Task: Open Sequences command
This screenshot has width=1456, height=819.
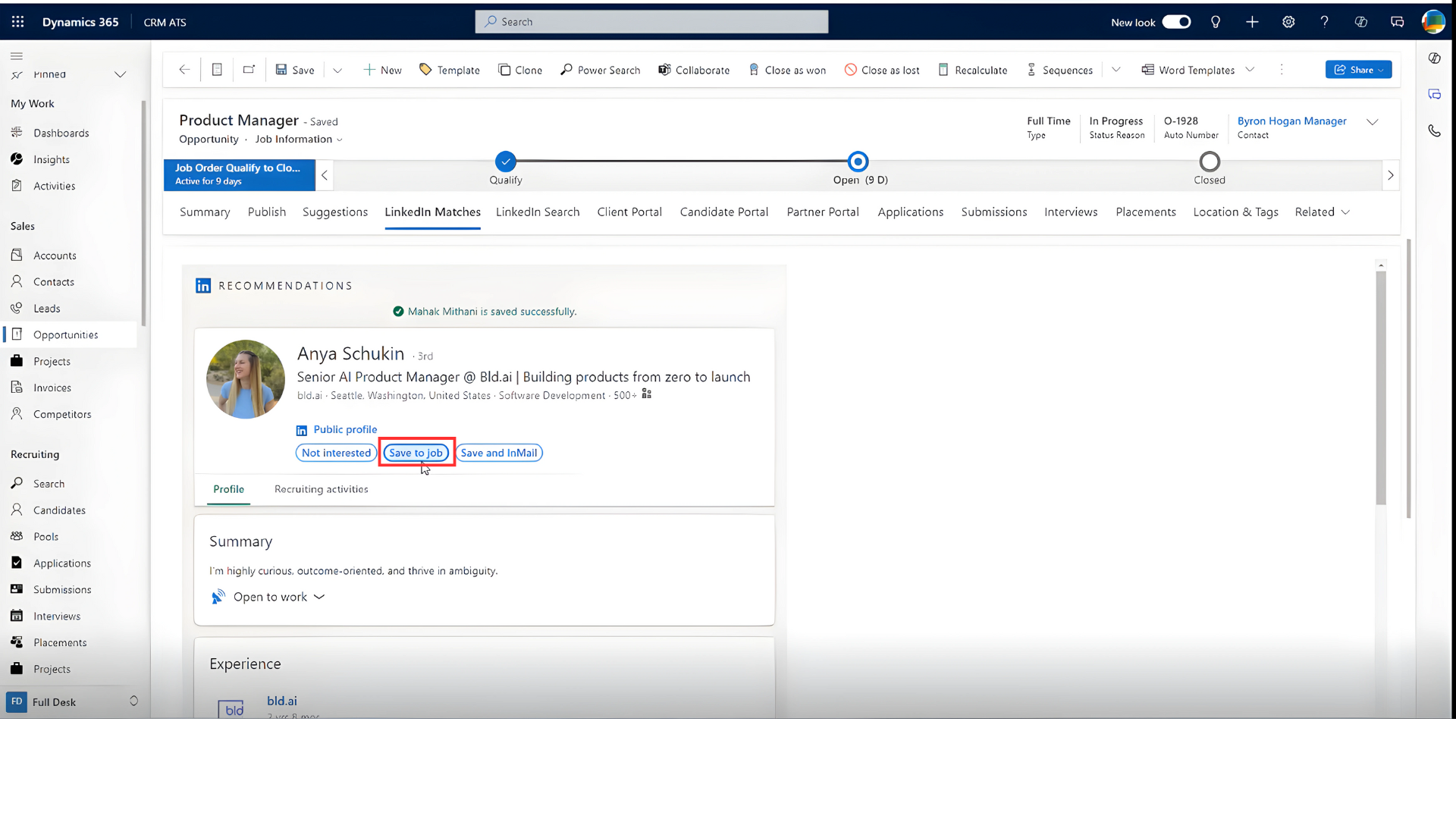Action: [1059, 70]
